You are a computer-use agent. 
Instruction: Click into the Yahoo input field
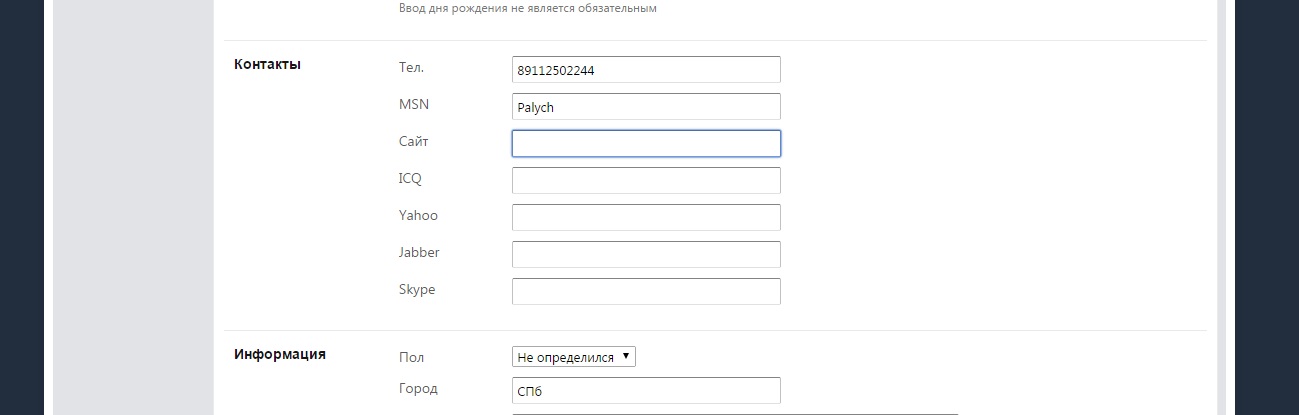click(x=646, y=218)
